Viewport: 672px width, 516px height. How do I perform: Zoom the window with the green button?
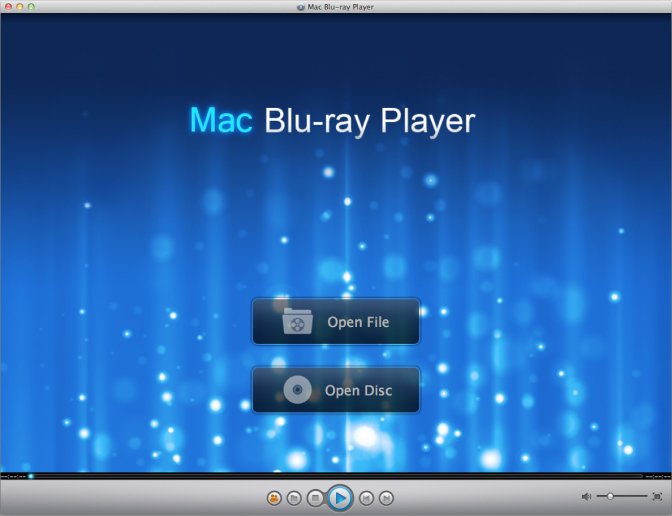[x=31, y=7]
